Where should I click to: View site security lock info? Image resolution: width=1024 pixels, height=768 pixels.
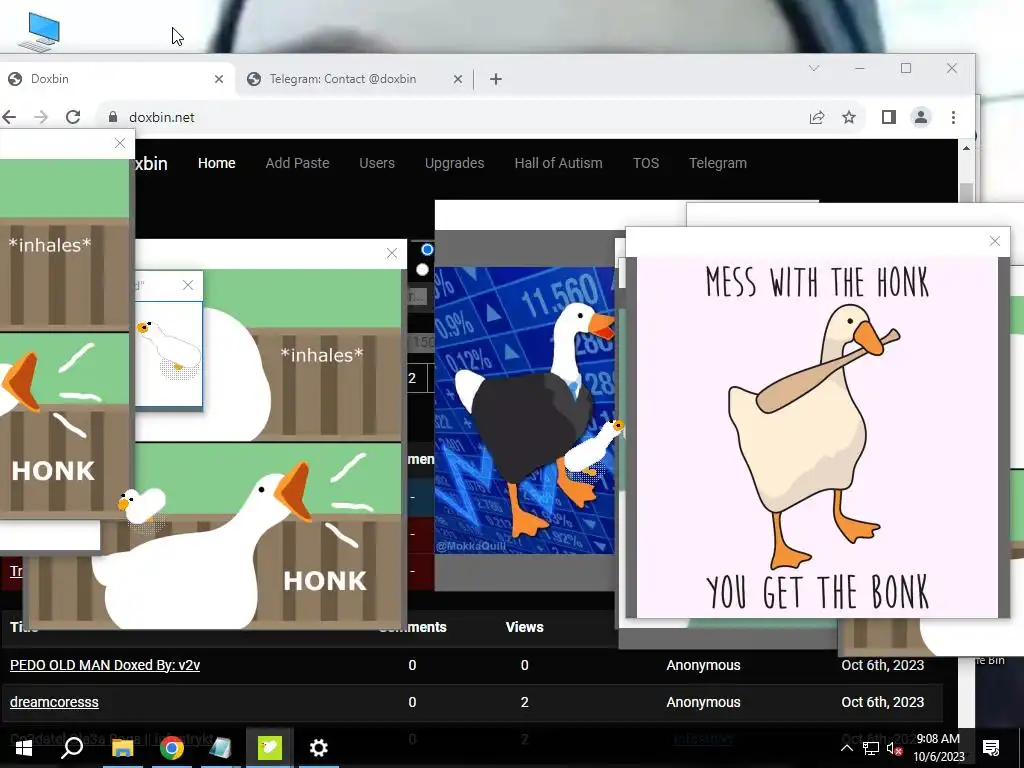[113, 117]
